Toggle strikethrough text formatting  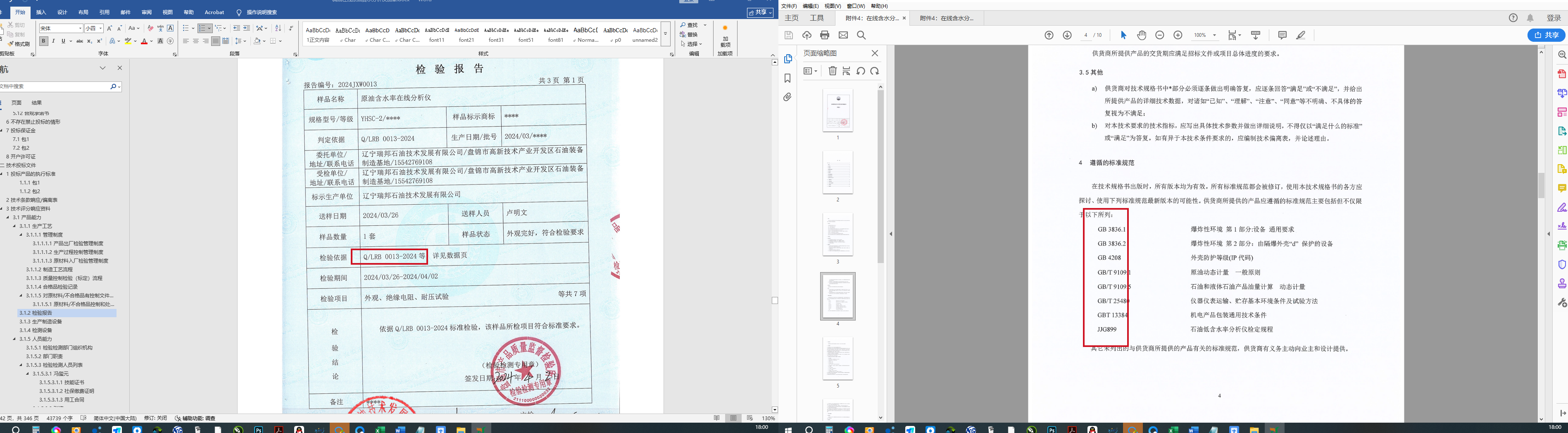[80, 41]
